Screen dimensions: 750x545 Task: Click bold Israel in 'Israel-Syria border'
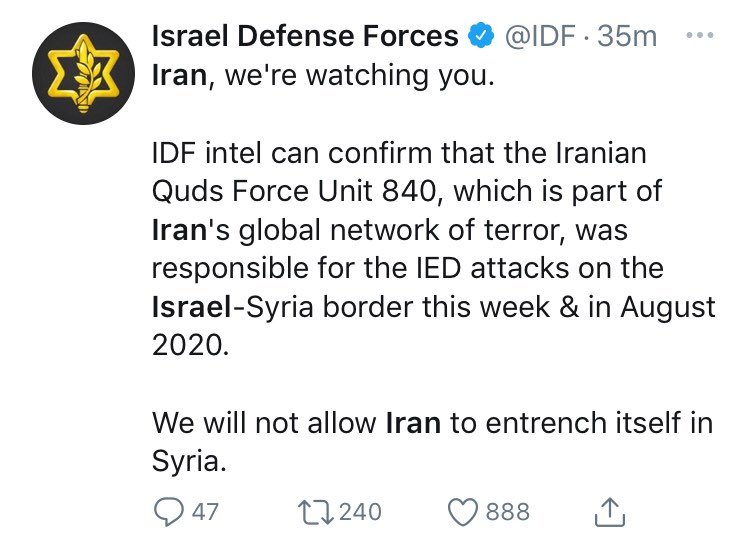pos(191,307)
